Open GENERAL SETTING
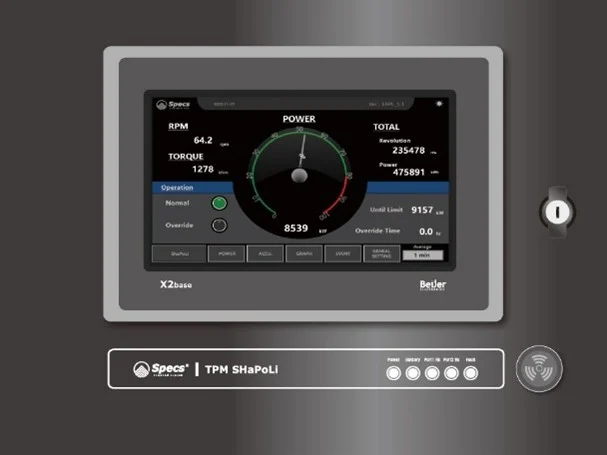This screenshot has height=455, width=607. [381, 254]
